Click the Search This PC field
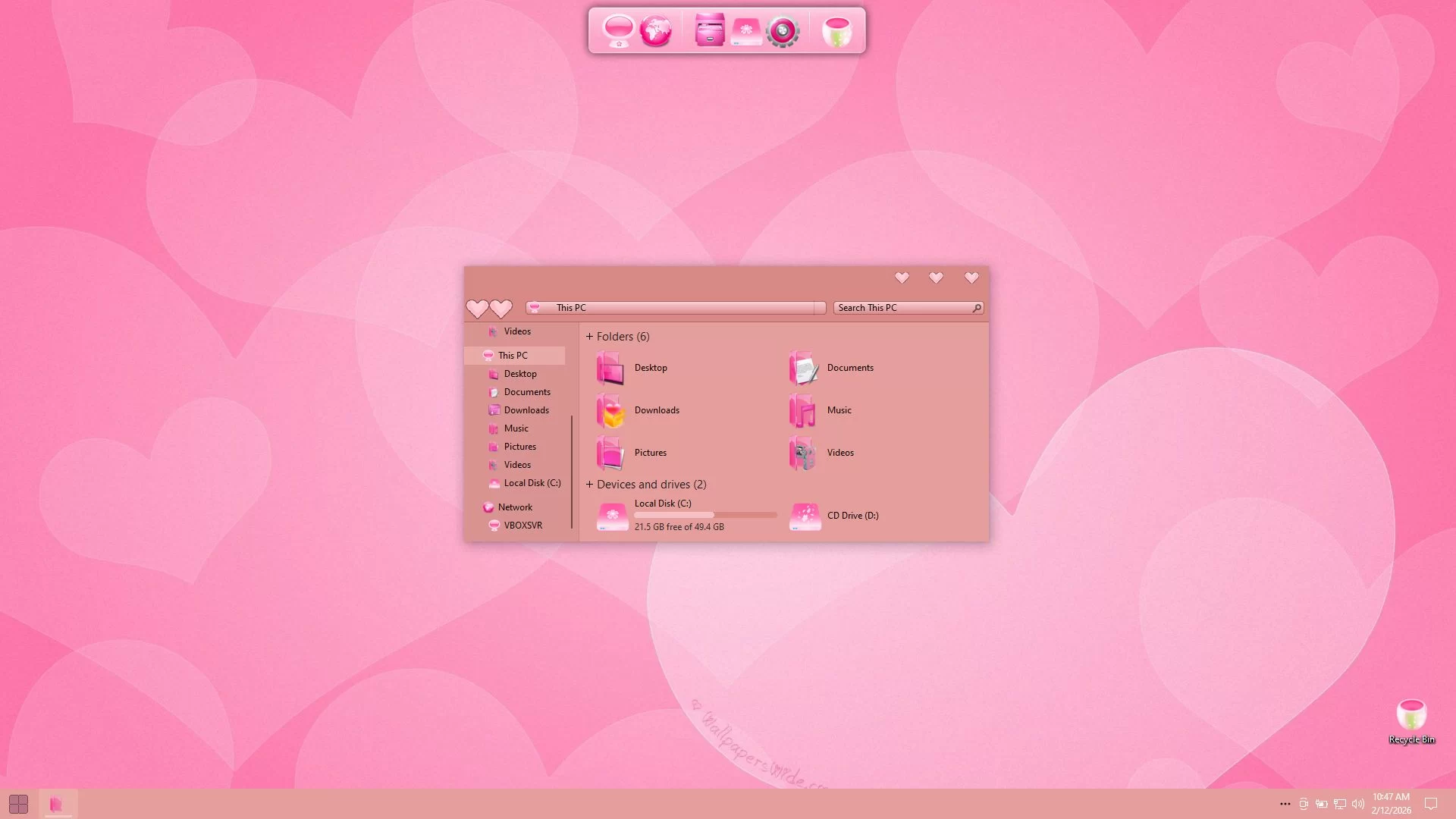Image resolution: width=1456 pixels, height=819 pixels. click(x=902, y=308)
